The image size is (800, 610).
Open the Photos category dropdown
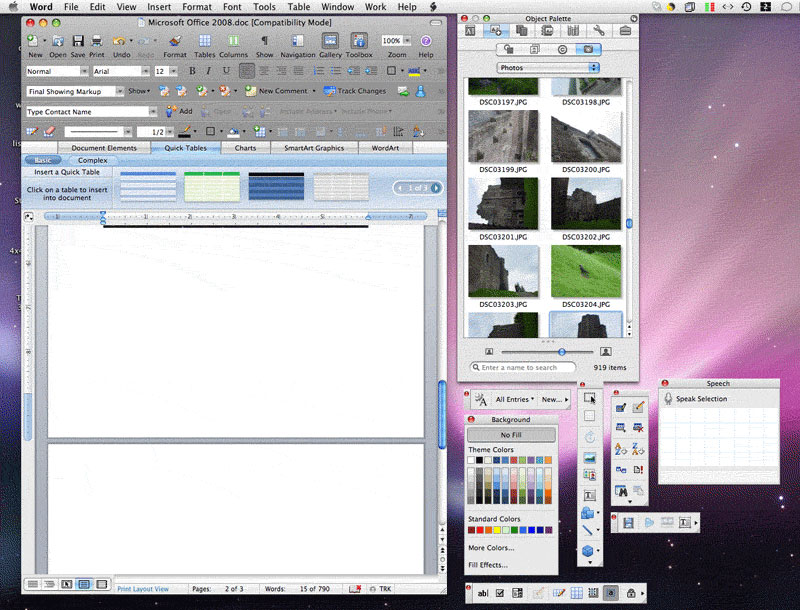point(548,68)
